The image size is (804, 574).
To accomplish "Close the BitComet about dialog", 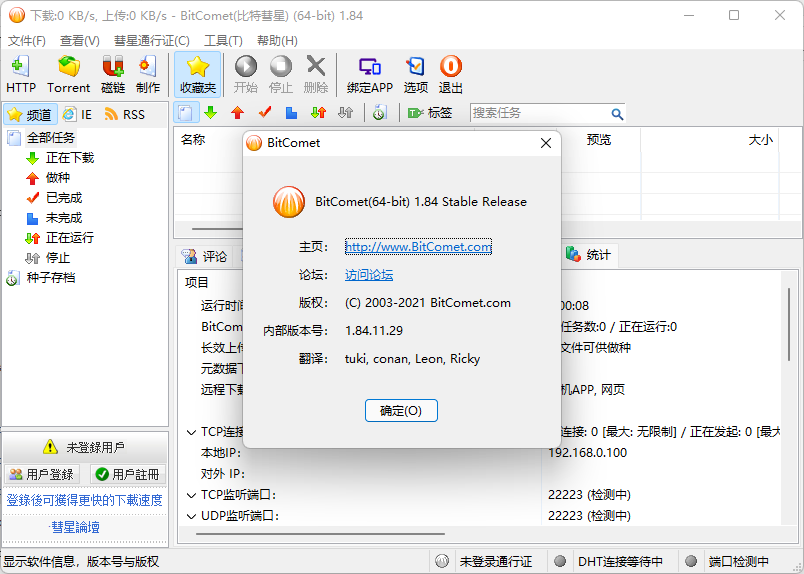I will click(546, 143).
